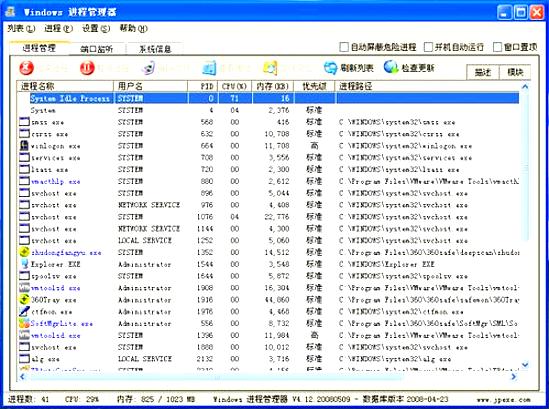
Task: Sort by the PID column header
Action: coord(203,86)
